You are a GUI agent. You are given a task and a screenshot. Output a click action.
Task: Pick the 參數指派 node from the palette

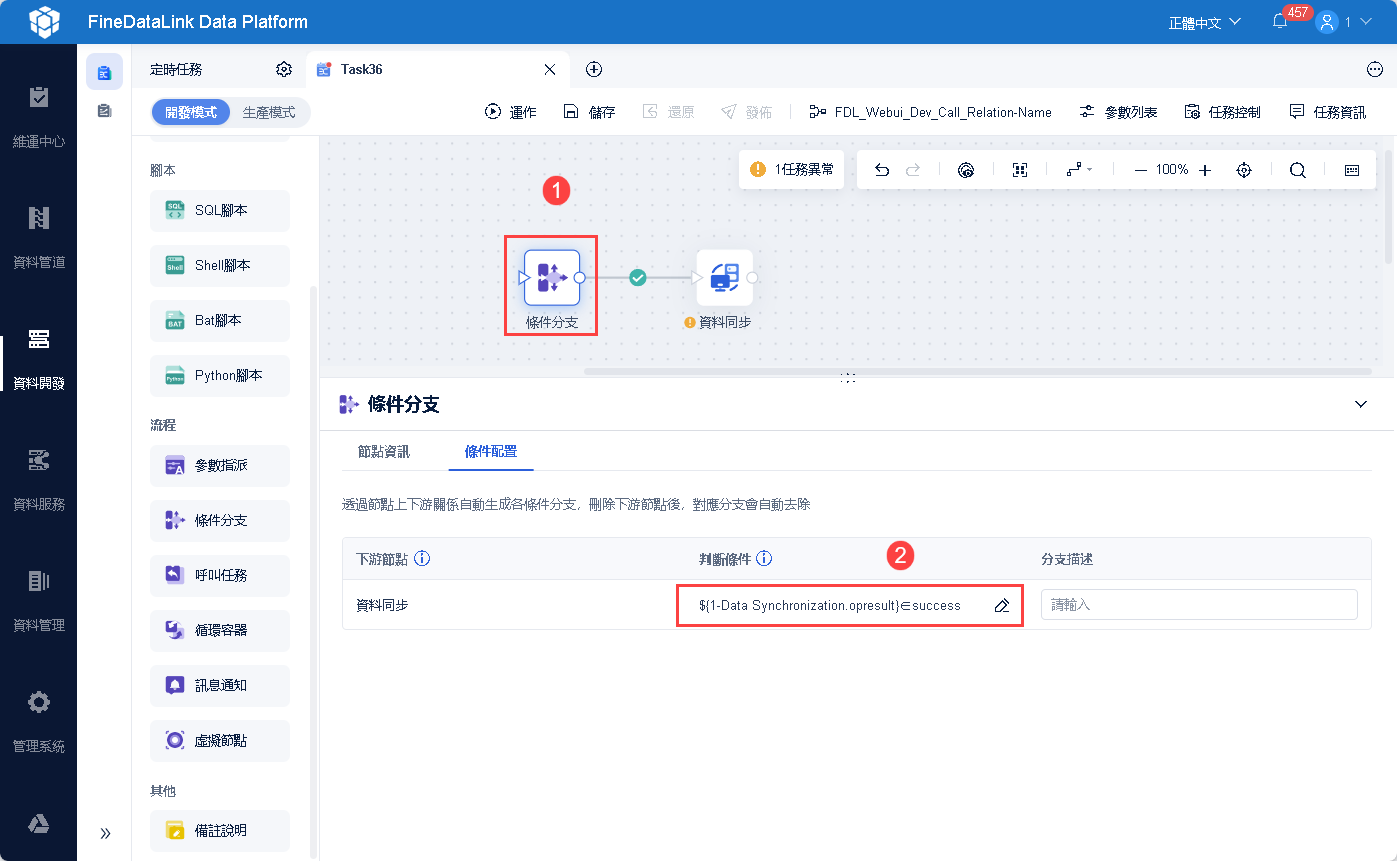[x=220, y=466]
